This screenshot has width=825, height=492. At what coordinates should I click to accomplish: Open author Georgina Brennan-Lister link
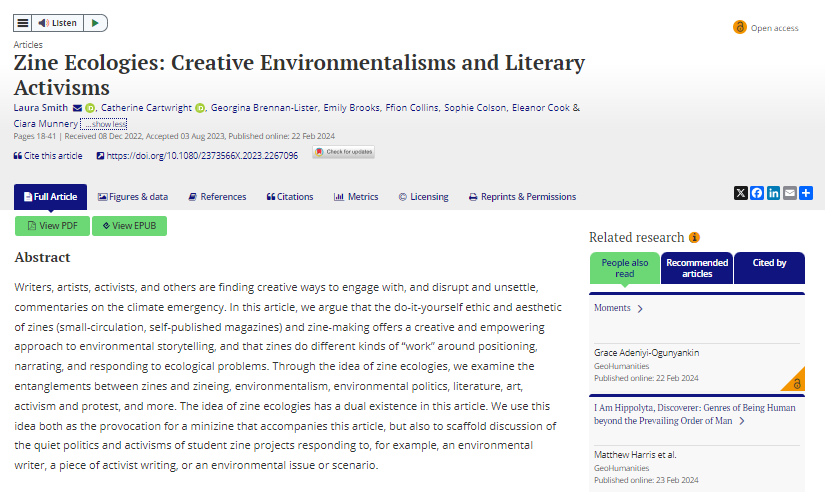[x=264, y=107]
